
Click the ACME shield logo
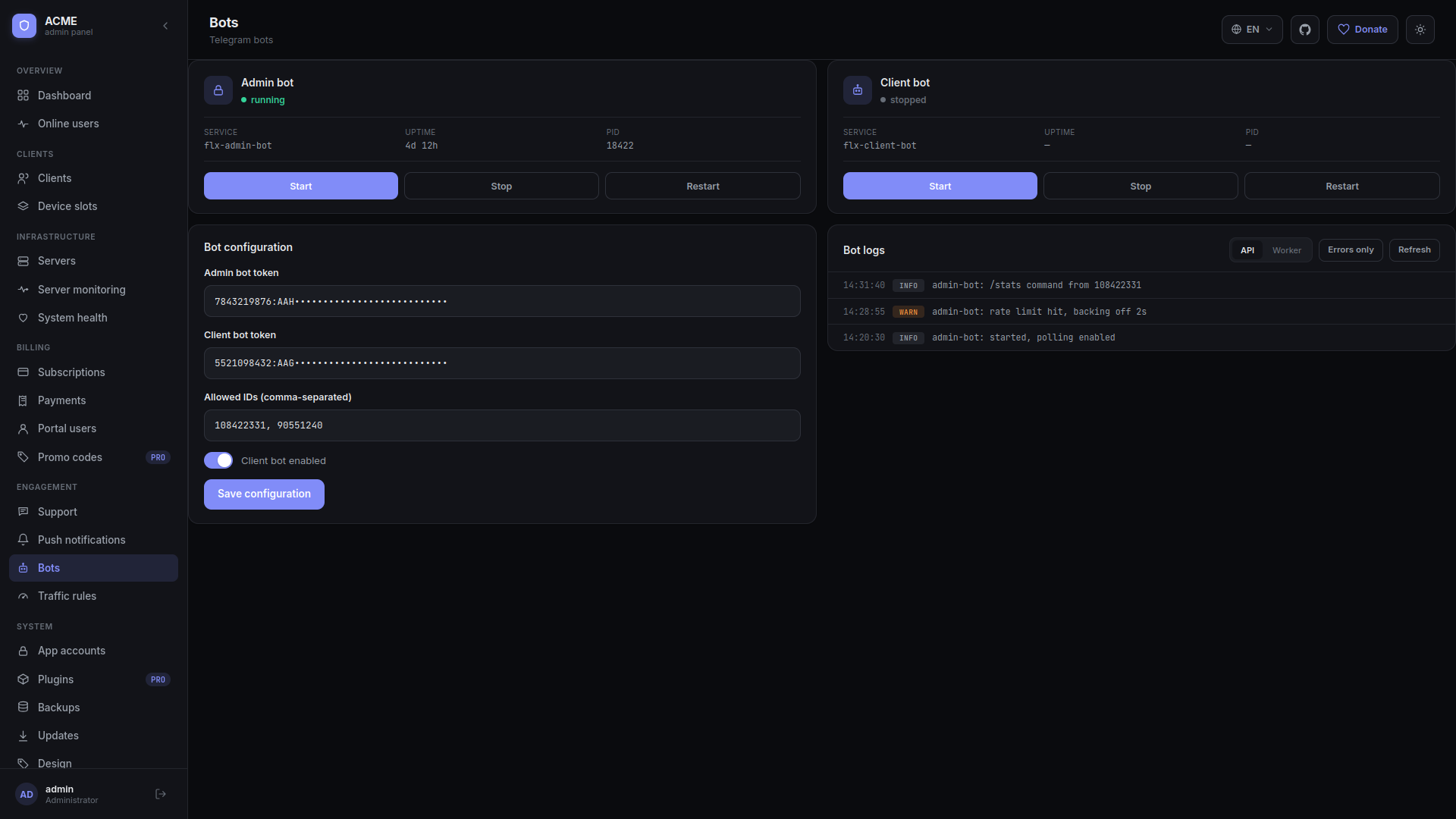pyautogui.click(x=24, y=26)
